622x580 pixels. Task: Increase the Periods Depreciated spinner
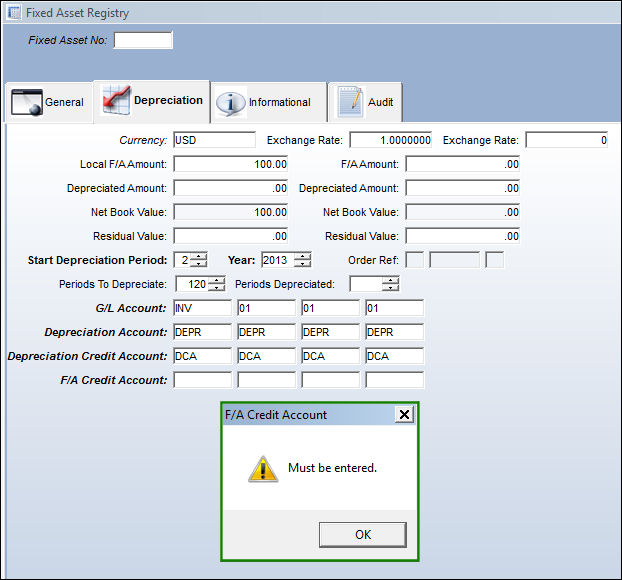391,280
